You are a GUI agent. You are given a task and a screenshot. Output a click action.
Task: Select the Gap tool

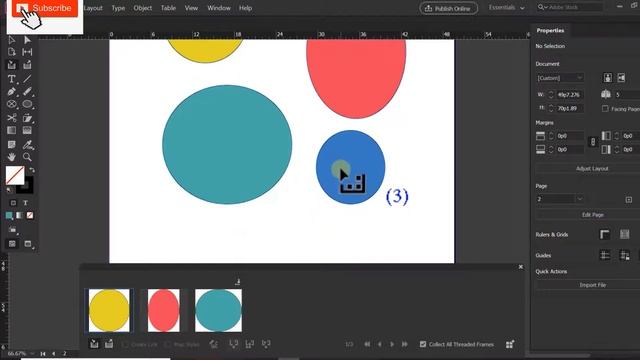click(x=27, y=52)
